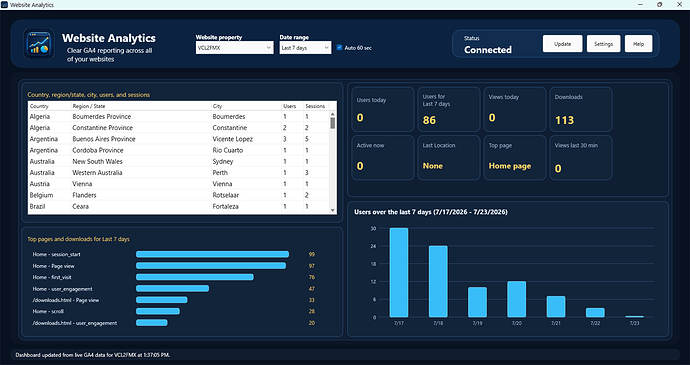Click the /downloads.html - Page view bar

click(x=161, y=300)
